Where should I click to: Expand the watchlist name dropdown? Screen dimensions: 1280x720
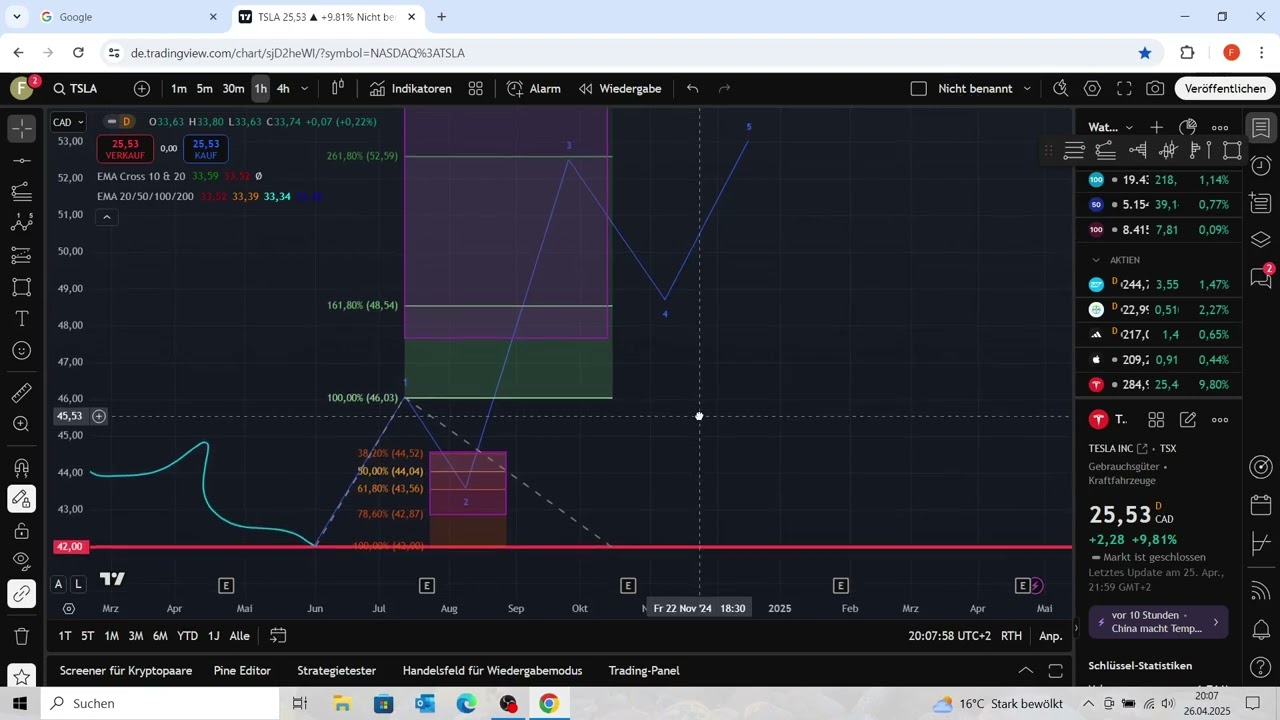pyautogui.click(x=1129, y=128)
